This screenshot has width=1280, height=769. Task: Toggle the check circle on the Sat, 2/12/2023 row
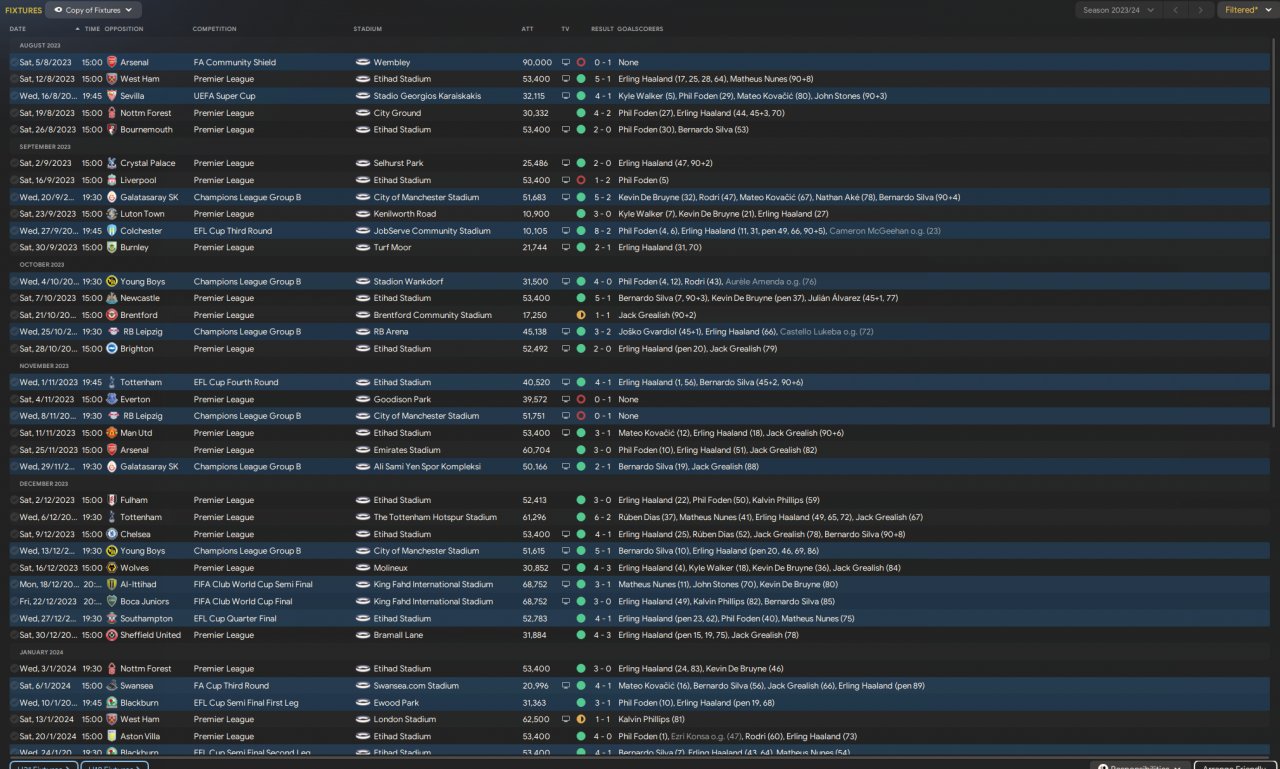[x=14, y=500]
